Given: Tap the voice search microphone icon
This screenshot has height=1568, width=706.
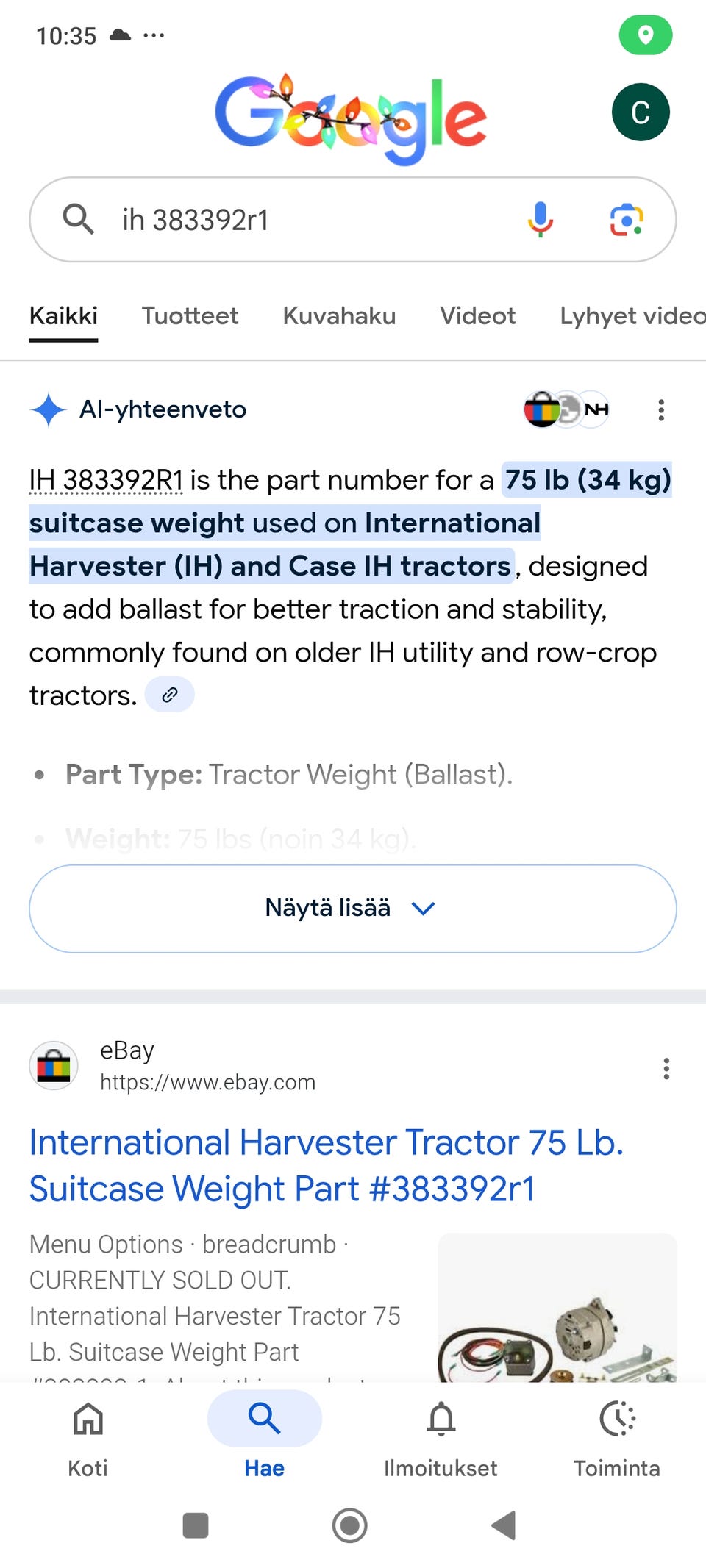Looking at the screenshot, I should tap(540, 219).
